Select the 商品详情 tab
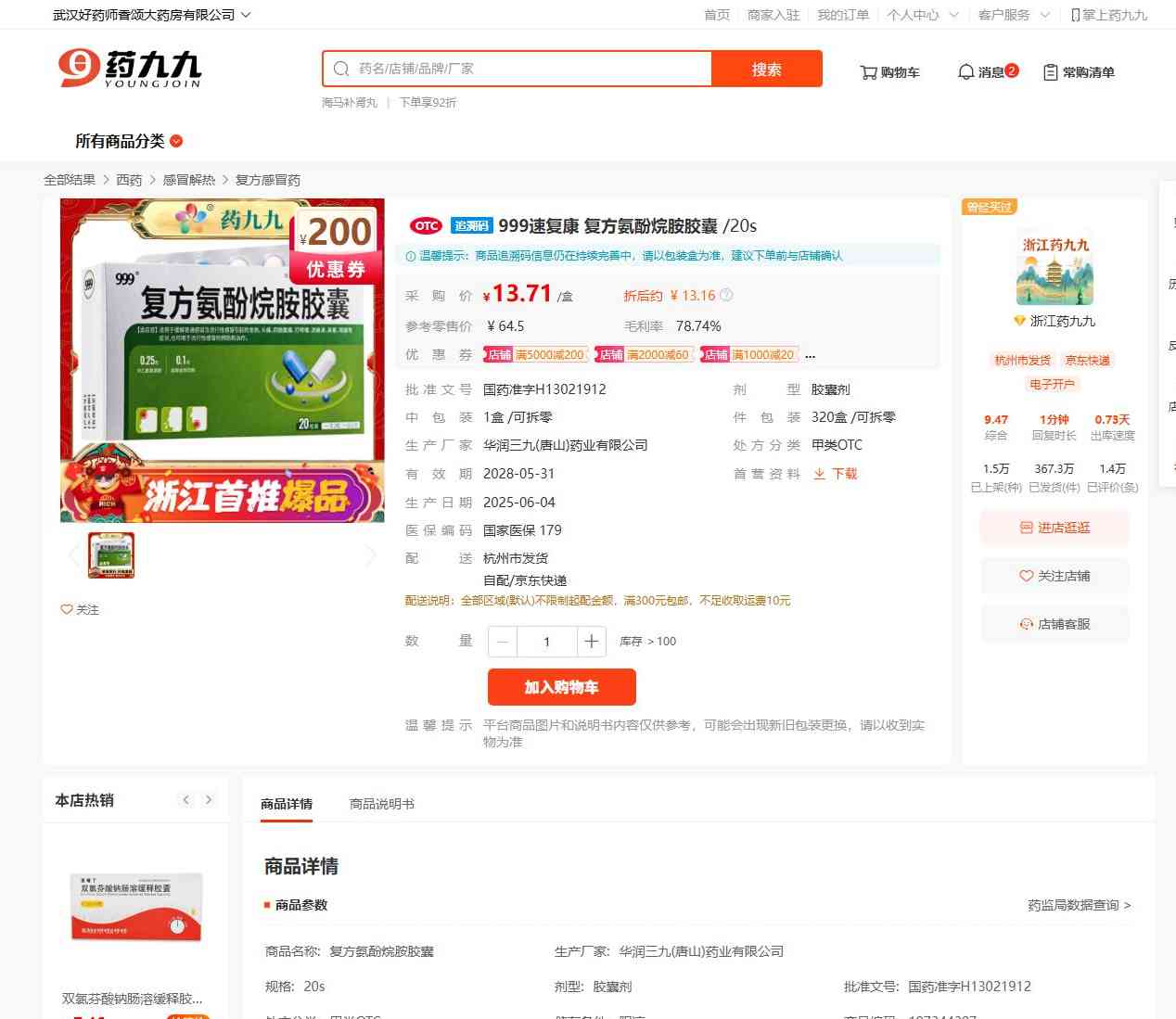 (x=287, y=804)
